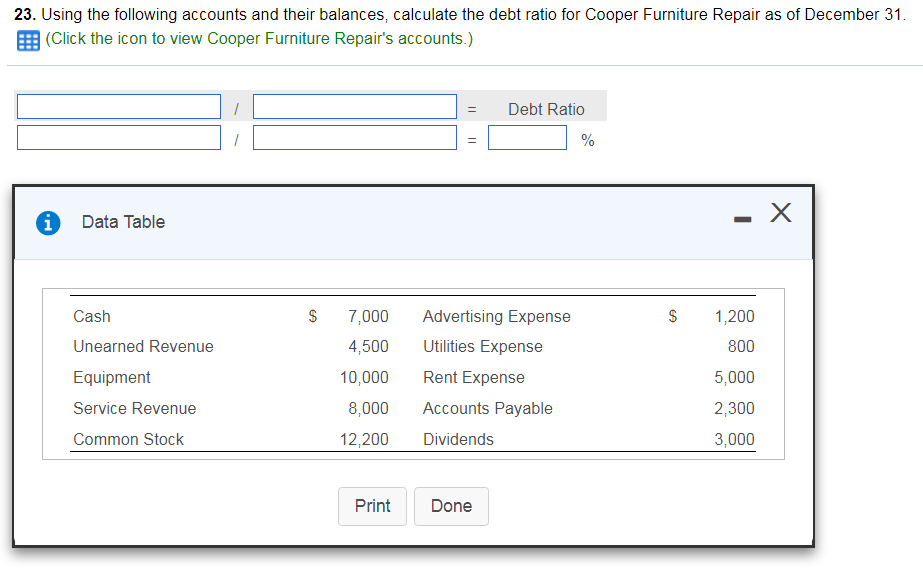The width and height of the screenshot is (923, 587).
Task: Click the bottom-left amounts input field
Action: (118, 138)
